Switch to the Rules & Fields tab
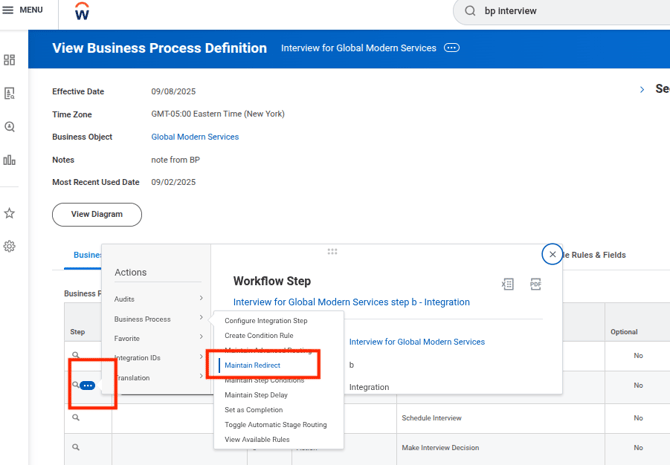Viewport: 670px width, 465px height. 595,255
